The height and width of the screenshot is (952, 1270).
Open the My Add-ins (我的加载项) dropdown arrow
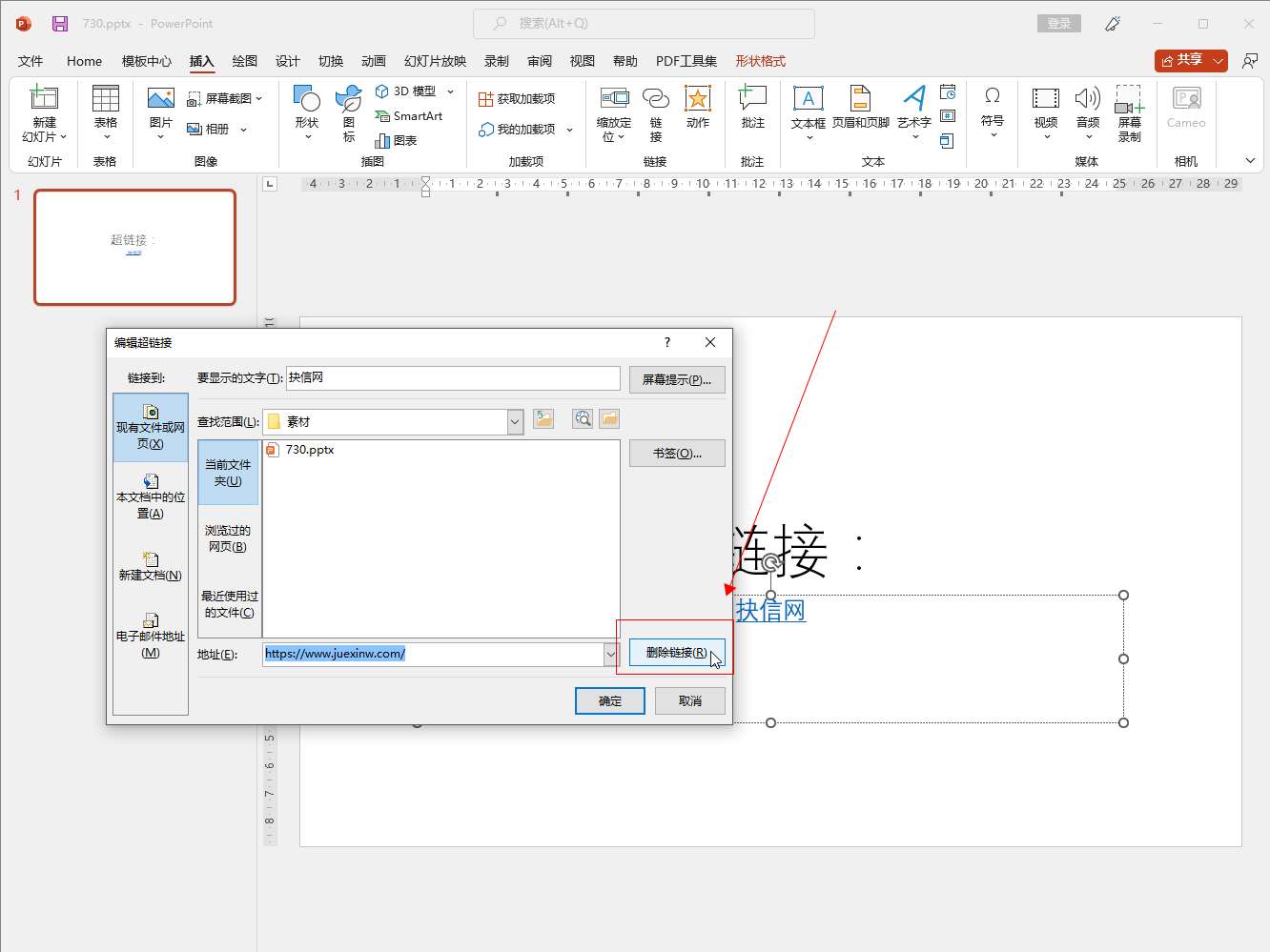coord(570,130)
